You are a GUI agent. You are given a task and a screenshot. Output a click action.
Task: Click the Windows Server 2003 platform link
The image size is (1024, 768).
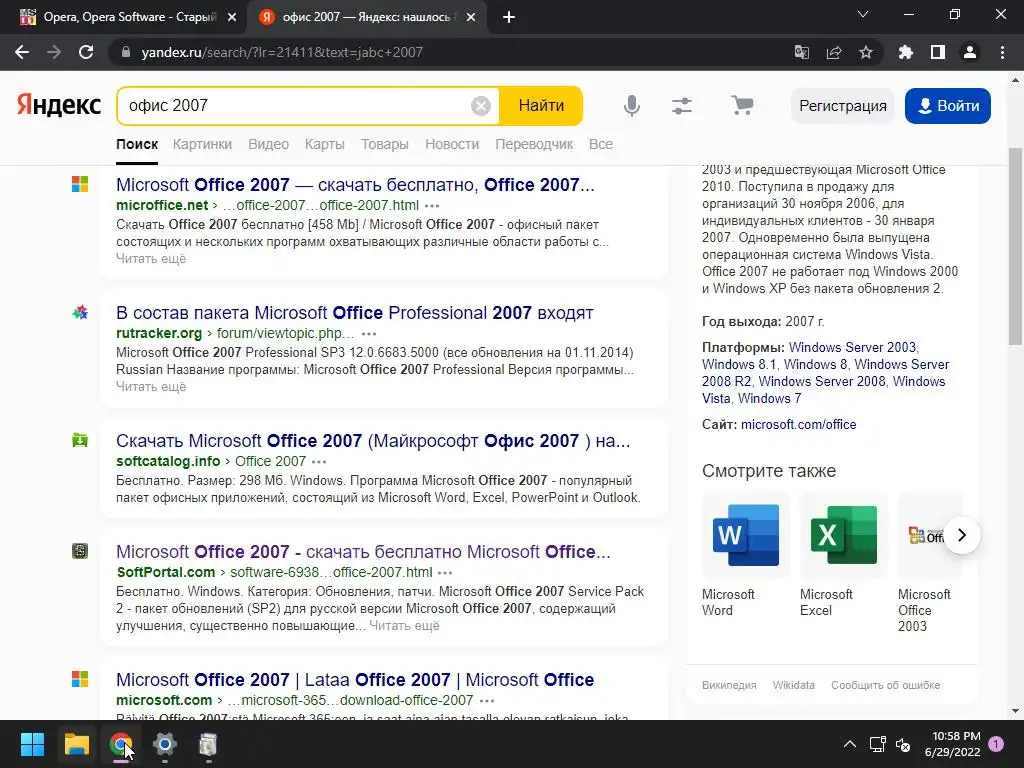[x=852, y=347]
